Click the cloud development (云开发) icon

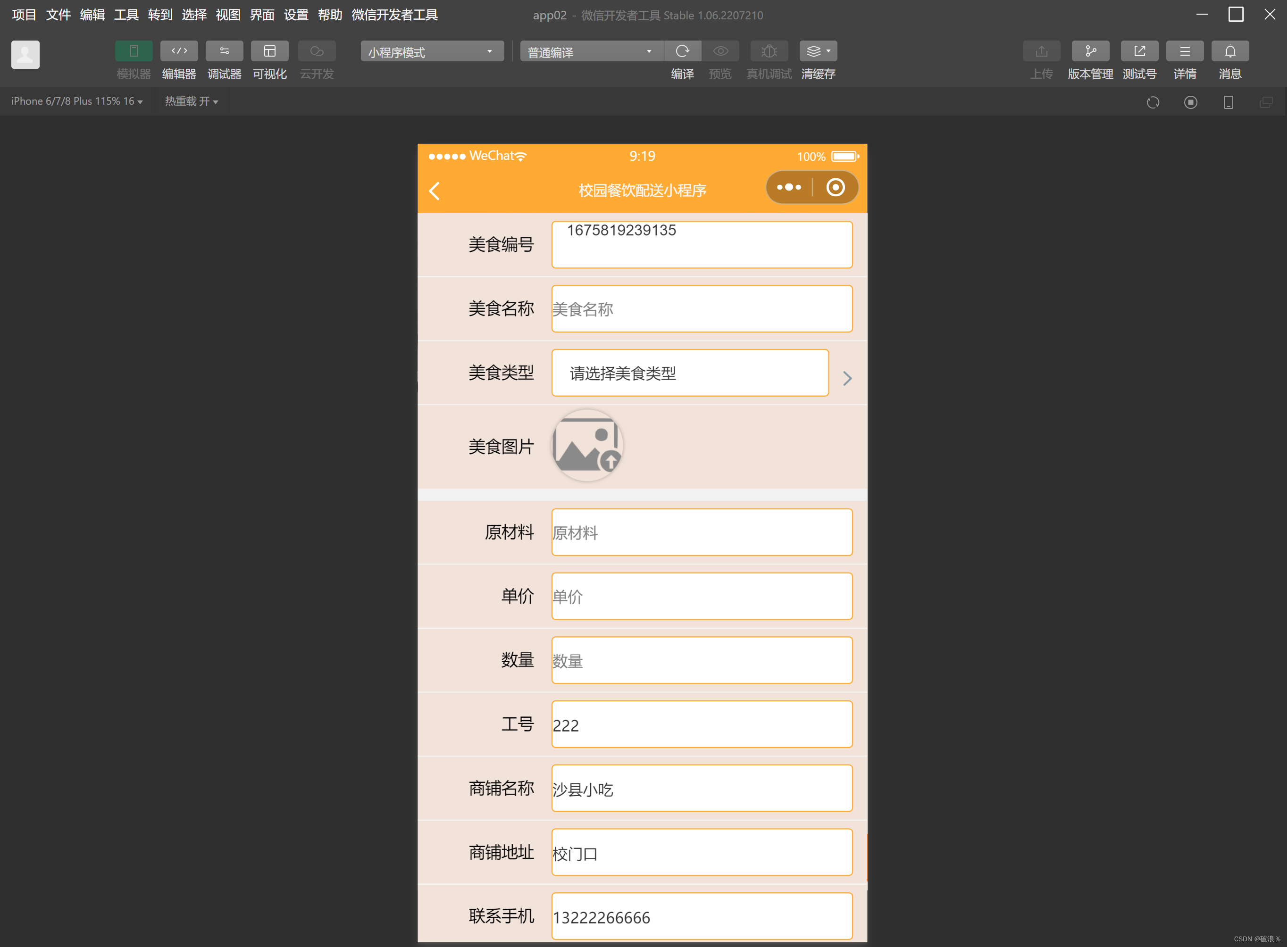coord(317,51)
